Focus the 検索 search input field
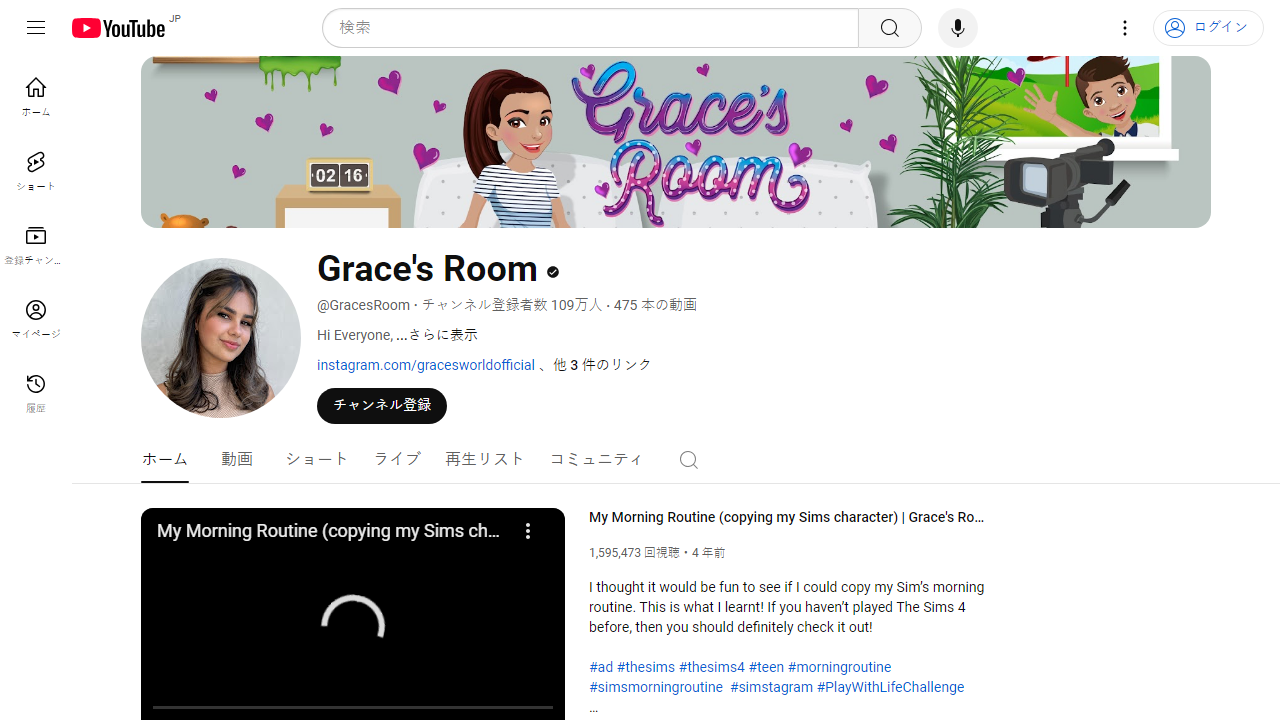This screenshot has width=1280, height=720. tap(590, 28)
